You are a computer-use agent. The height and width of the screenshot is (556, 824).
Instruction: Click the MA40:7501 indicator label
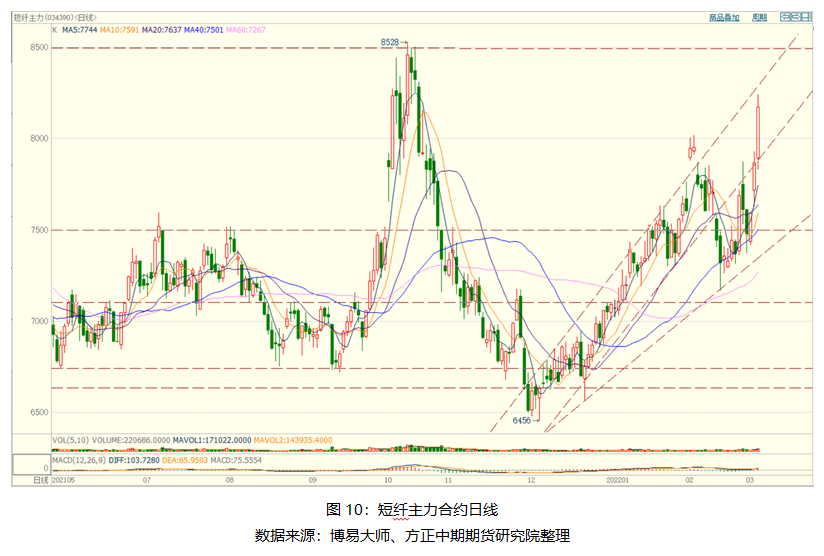[203, 30]
